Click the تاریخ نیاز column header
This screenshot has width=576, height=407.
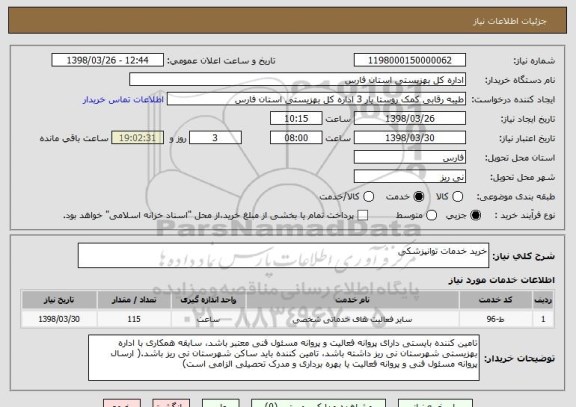[x=59, y=300]
